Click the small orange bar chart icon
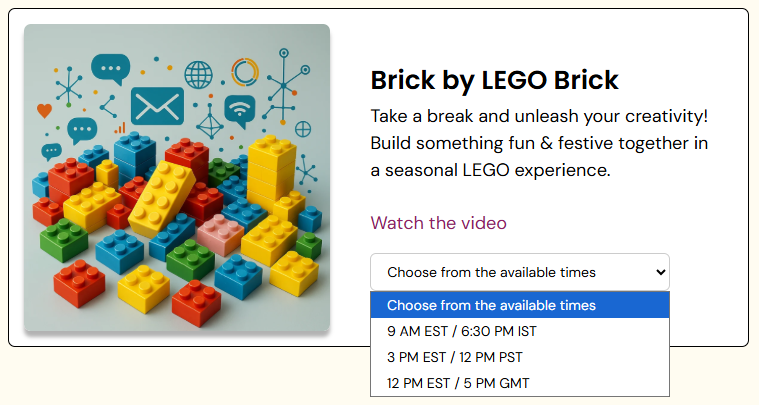Image resolution: width=759 pixels, height=405 pixels. [120, 128]
